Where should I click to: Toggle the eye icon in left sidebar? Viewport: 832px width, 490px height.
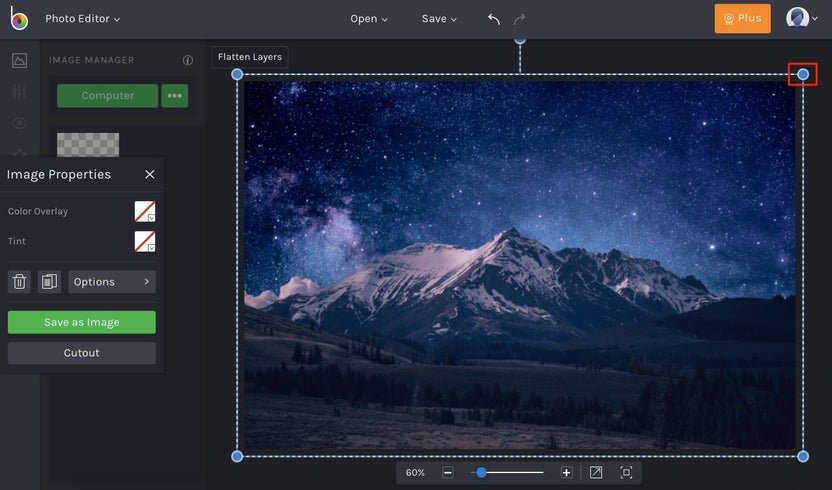(19, 123)
